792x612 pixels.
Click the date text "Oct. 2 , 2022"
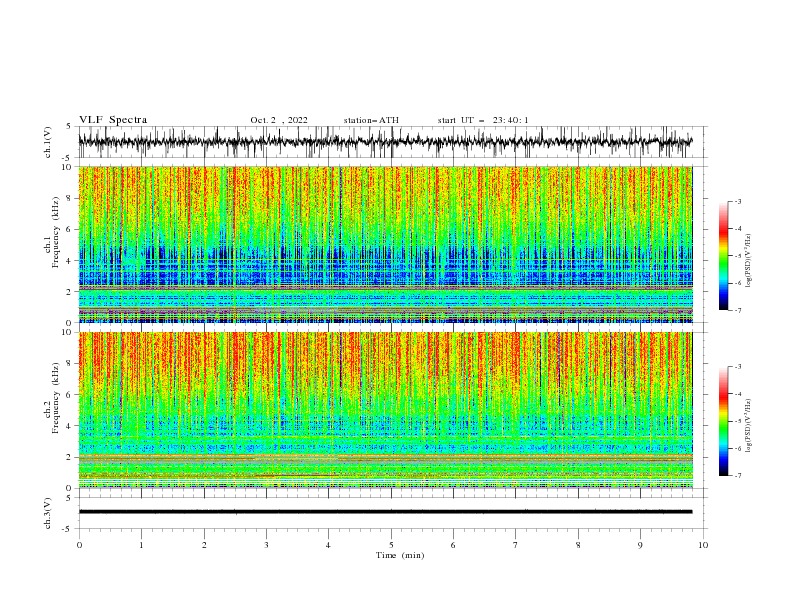[x=279, y=120]
